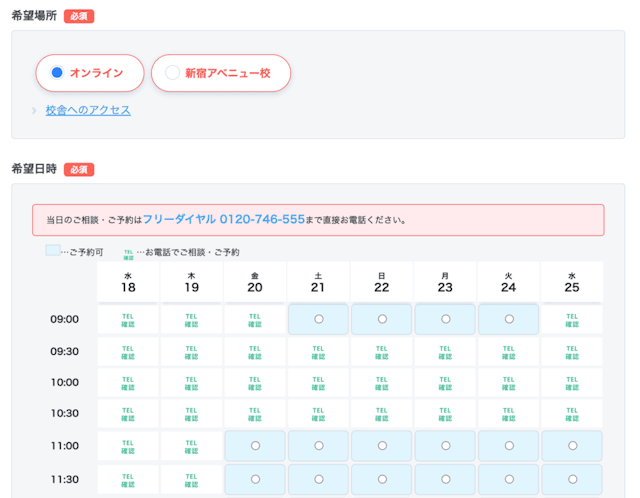Click the 木 19 date header

pyautogui.click(x=191, y=282)
